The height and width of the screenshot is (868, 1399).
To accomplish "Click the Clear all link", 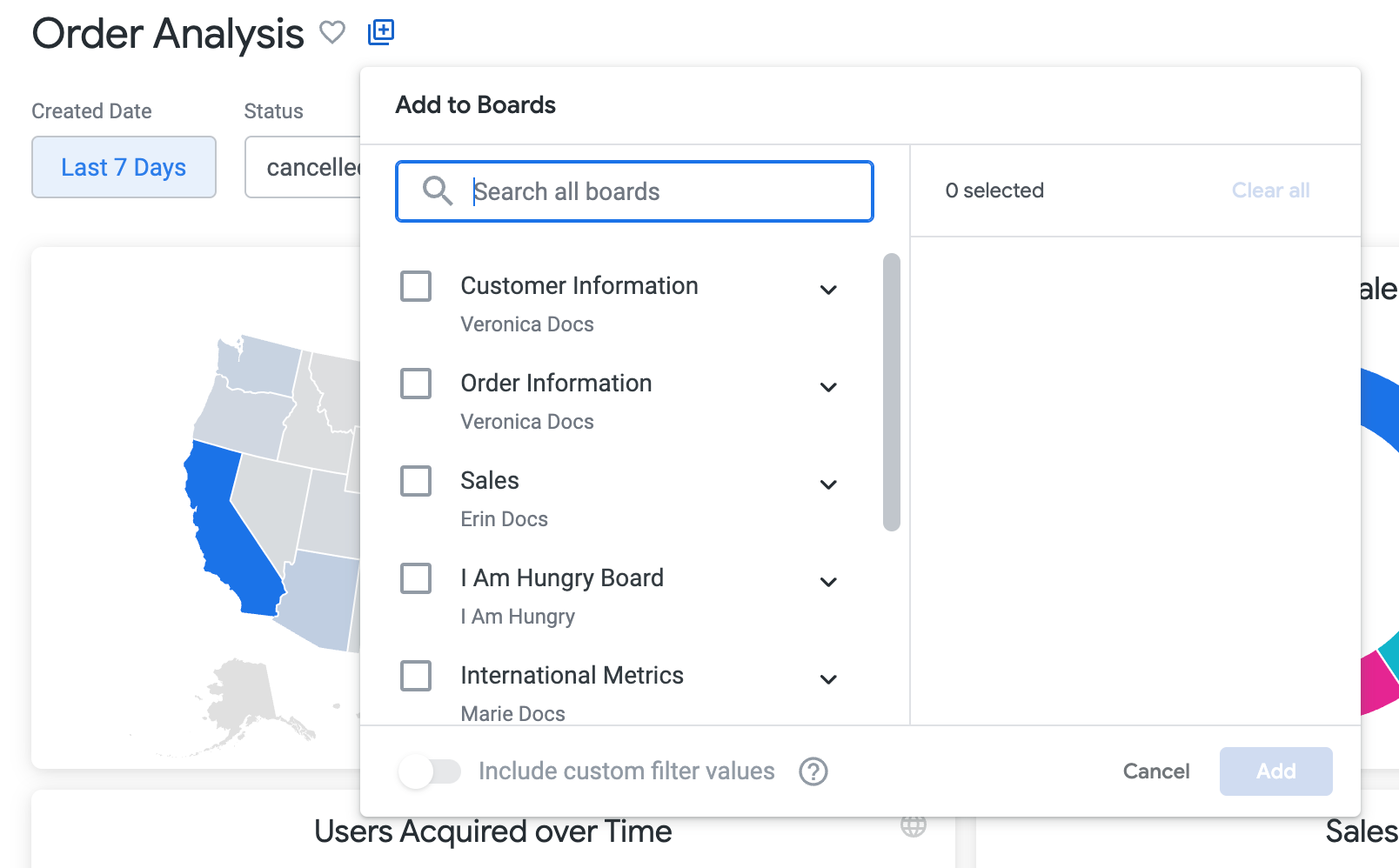I will click(1270, 190).
